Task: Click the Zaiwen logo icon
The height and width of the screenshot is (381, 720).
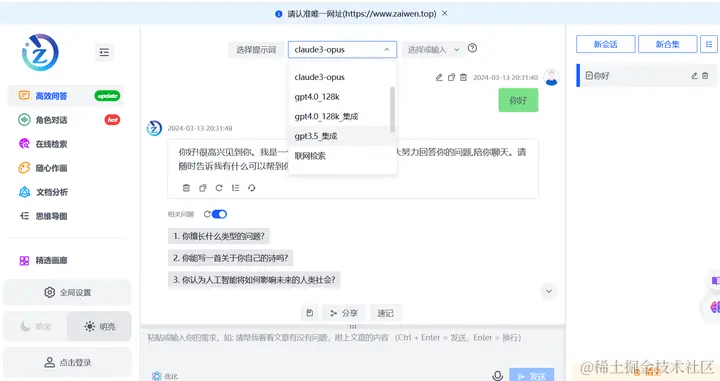Action: click(x=40, y=52)
